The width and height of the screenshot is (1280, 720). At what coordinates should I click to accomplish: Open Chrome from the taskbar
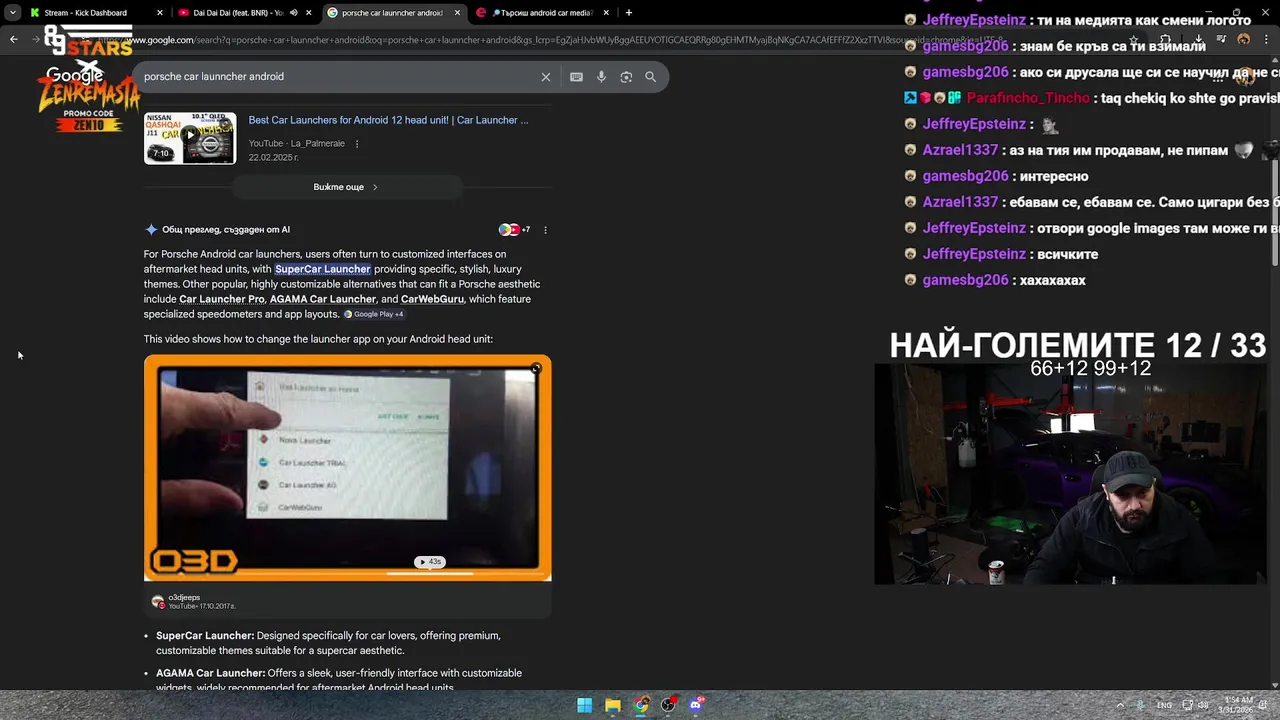coord(641,705)
